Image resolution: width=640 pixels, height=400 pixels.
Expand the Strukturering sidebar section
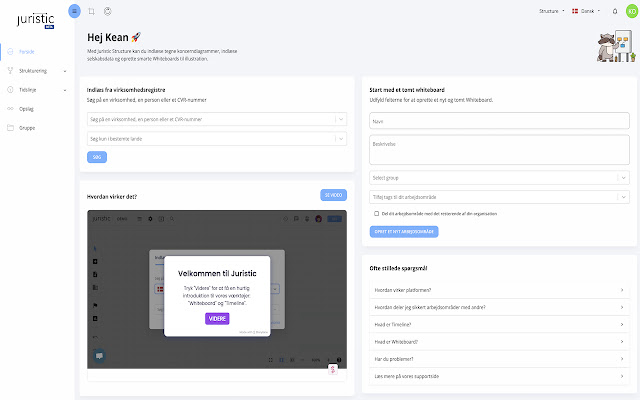pyautogui.click(x=37, y=71)
